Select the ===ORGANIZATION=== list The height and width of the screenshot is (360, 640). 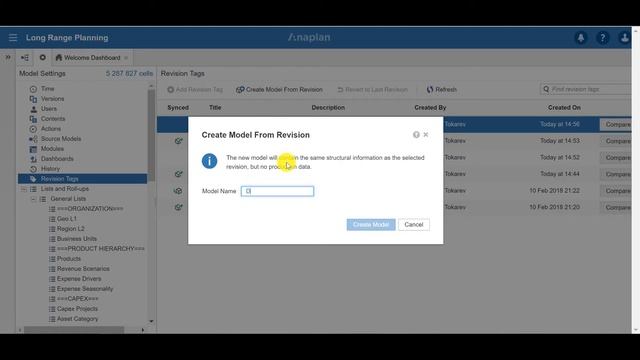click(90, 209)
